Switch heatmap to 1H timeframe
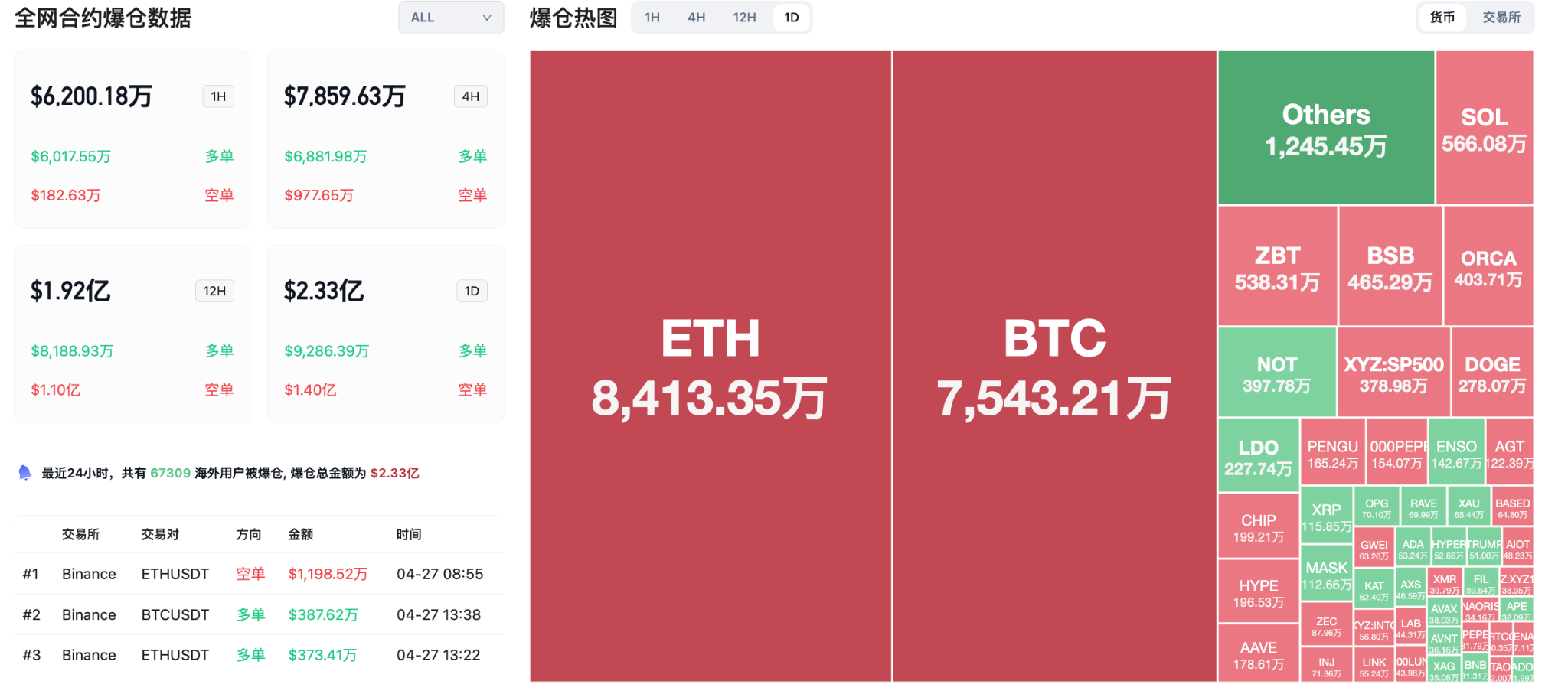The height and width of the screenshot is (694, 1568). [652, 18]
